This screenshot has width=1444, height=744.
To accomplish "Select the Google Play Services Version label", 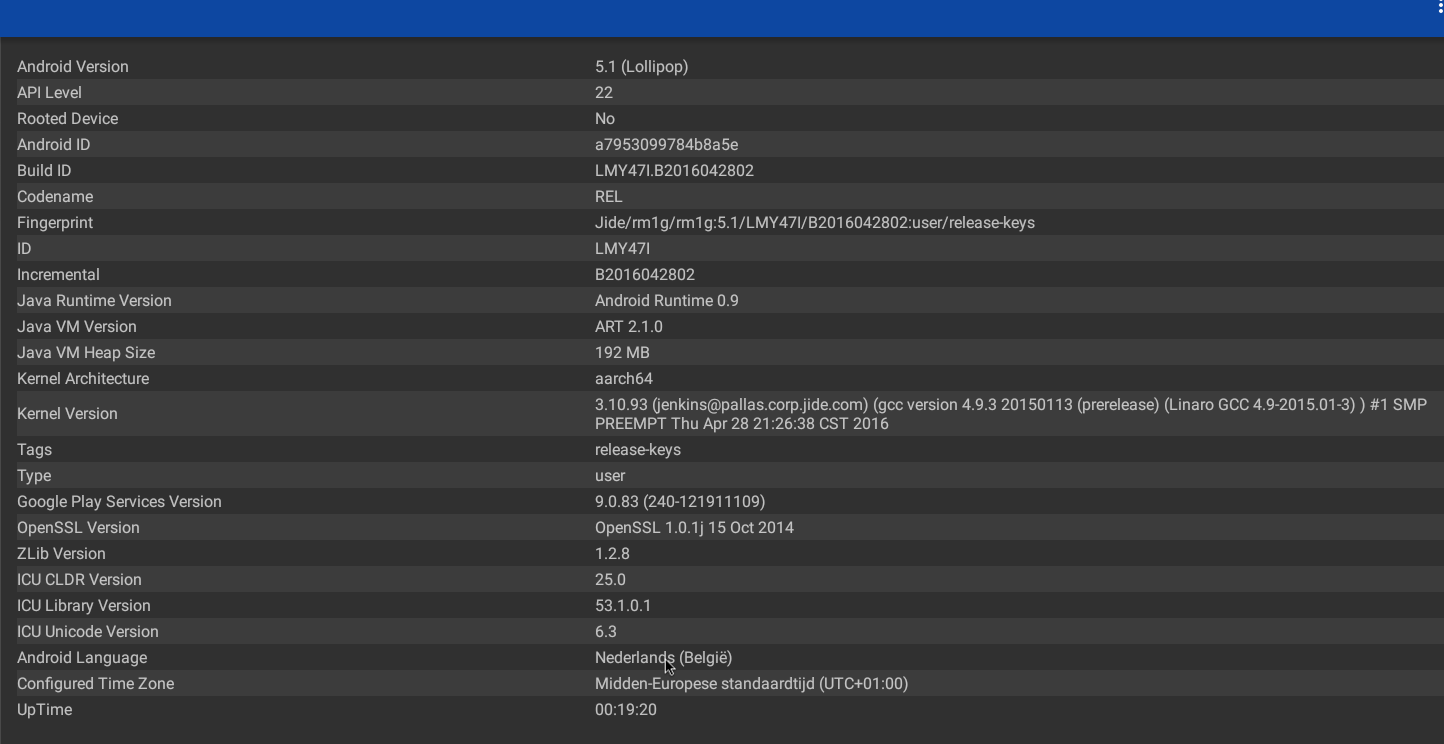I will [x=119, y=502].
